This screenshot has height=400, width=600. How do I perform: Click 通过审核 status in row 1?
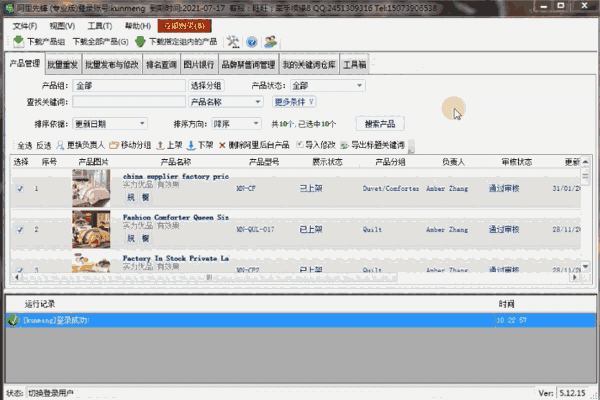504,188
